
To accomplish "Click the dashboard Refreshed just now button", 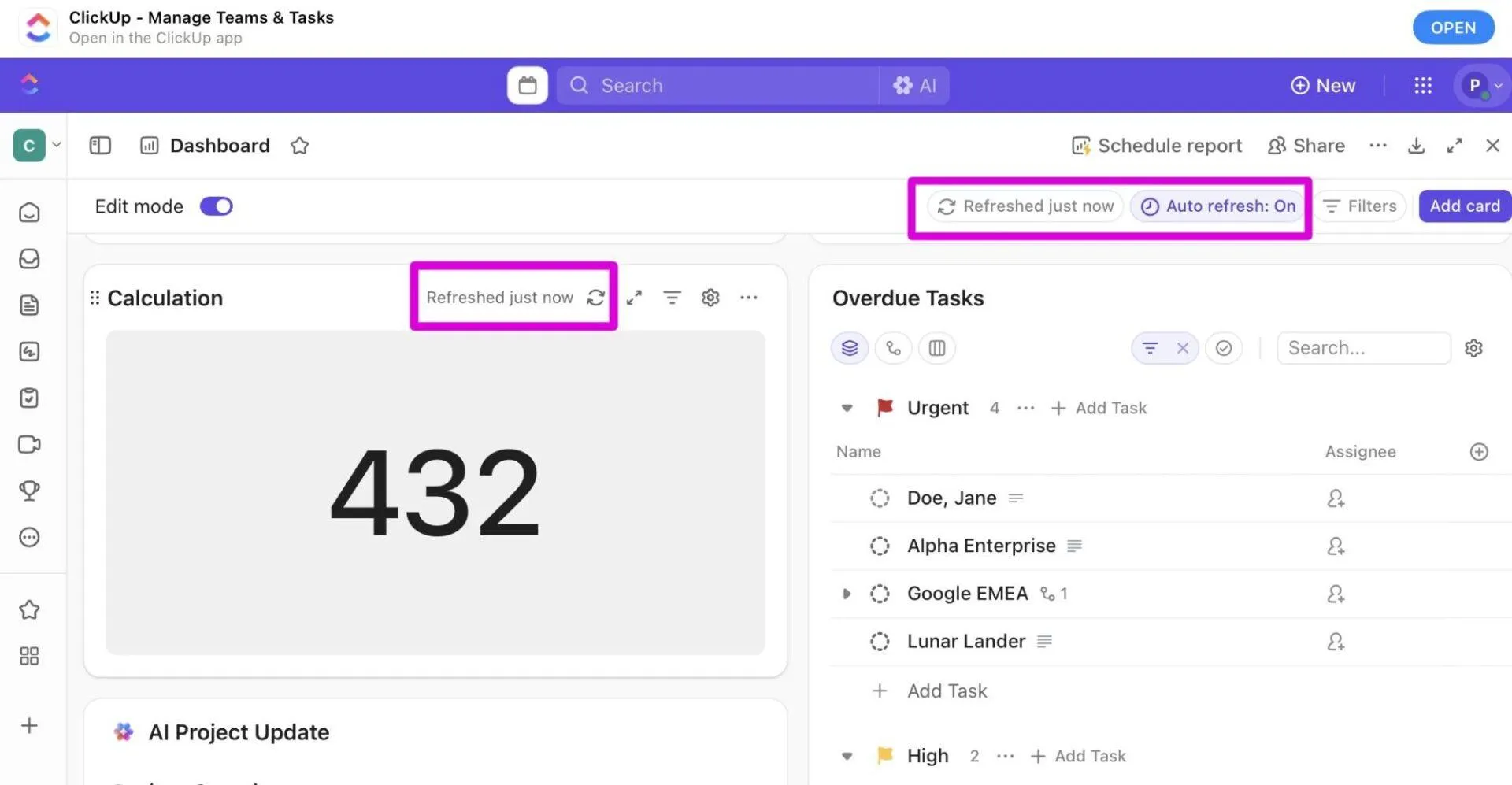I will point(1025,206).
